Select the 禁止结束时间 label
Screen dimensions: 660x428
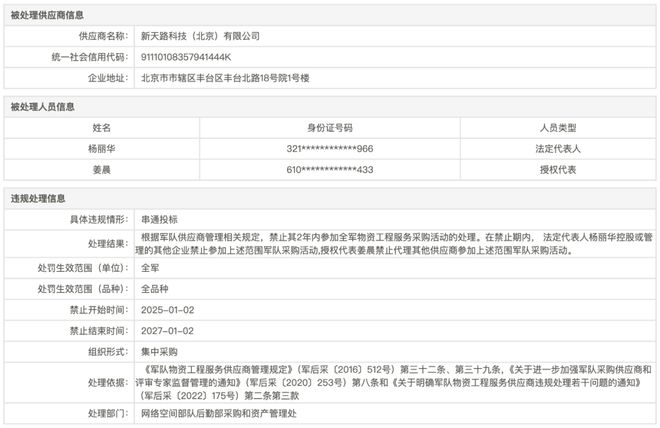(x=99, y=331)
